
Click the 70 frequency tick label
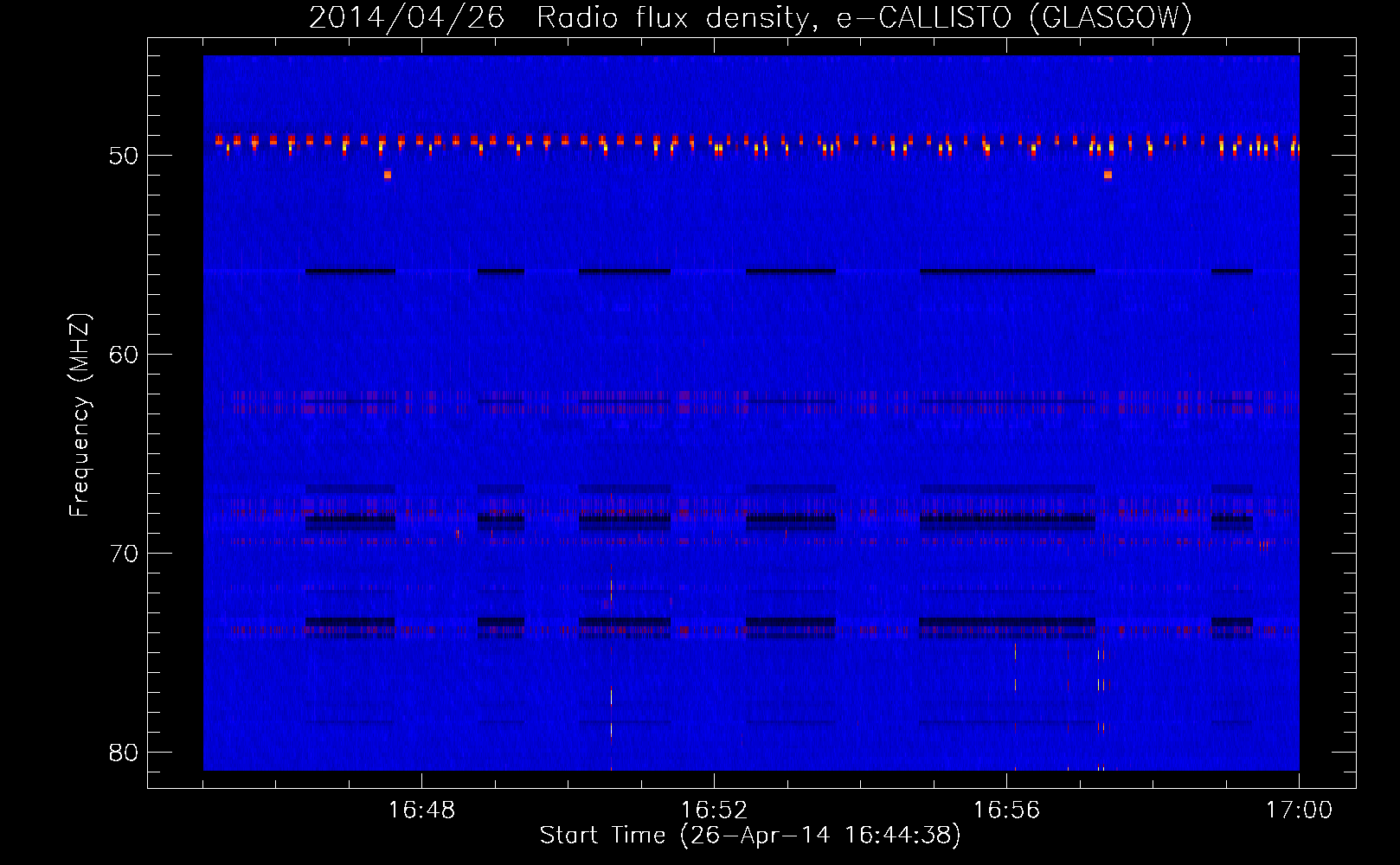124,554
